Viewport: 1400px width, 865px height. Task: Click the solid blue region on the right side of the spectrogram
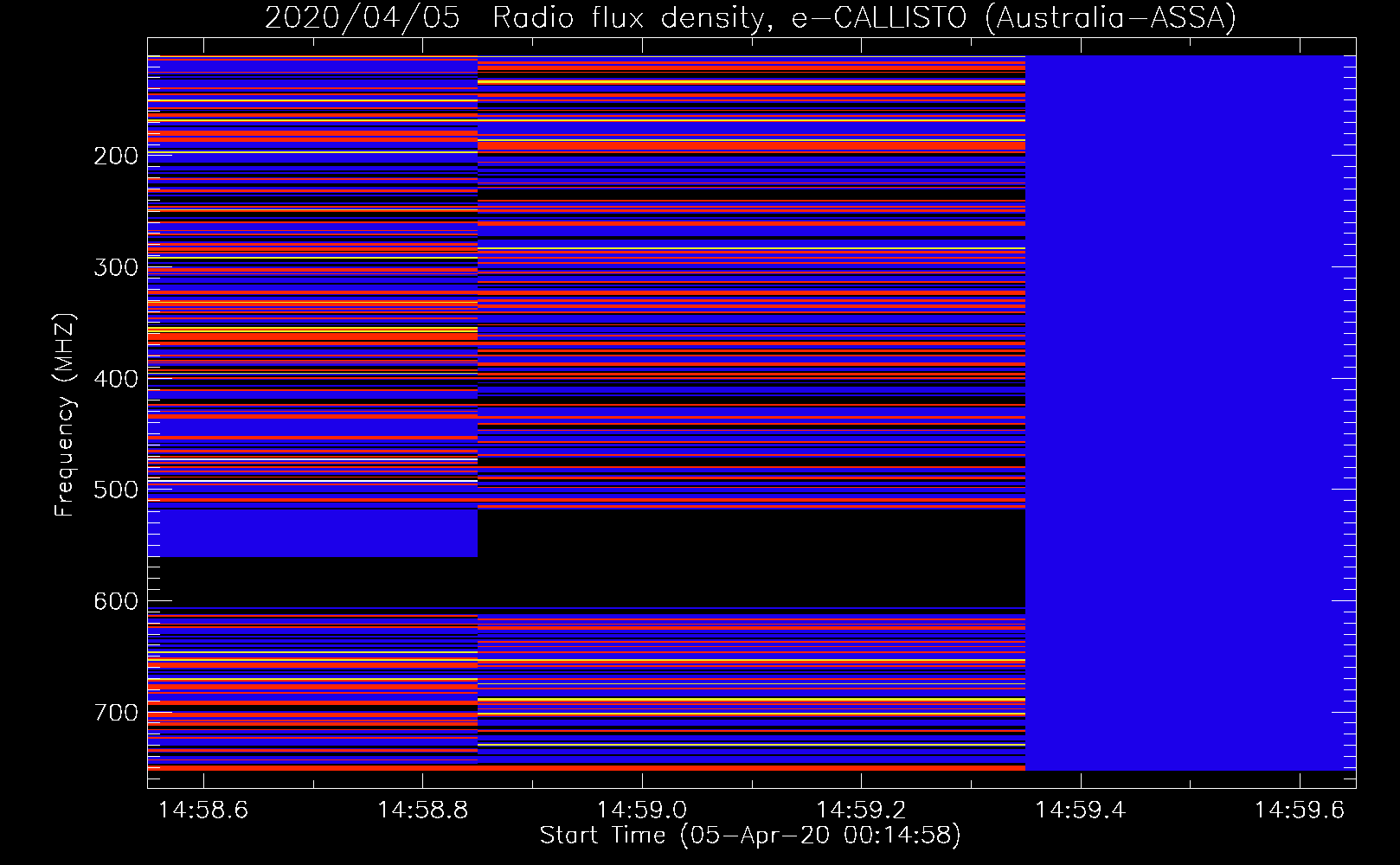pyautogui.click(x=1191, y=413)
